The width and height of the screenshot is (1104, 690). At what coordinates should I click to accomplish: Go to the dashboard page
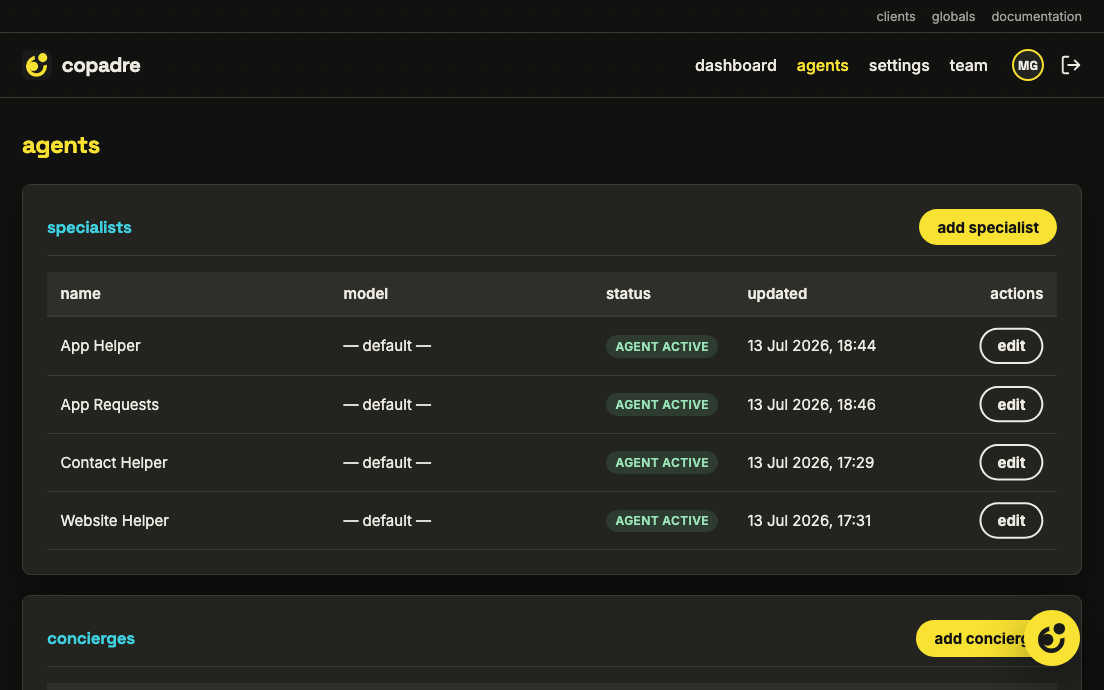point(735,65)
